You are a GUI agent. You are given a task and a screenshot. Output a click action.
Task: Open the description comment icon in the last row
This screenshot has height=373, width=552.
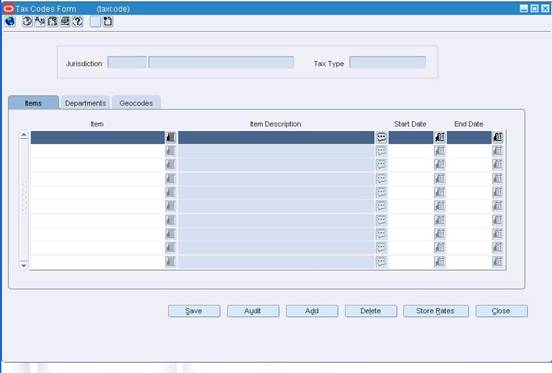pyautogui.click(x=381, y=261)
